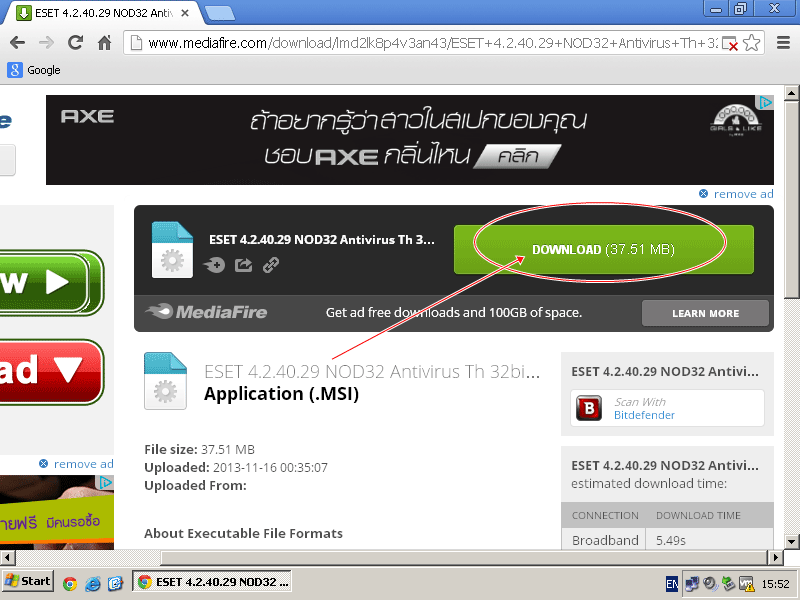Click the 5.49s download time value

[671, 540]
